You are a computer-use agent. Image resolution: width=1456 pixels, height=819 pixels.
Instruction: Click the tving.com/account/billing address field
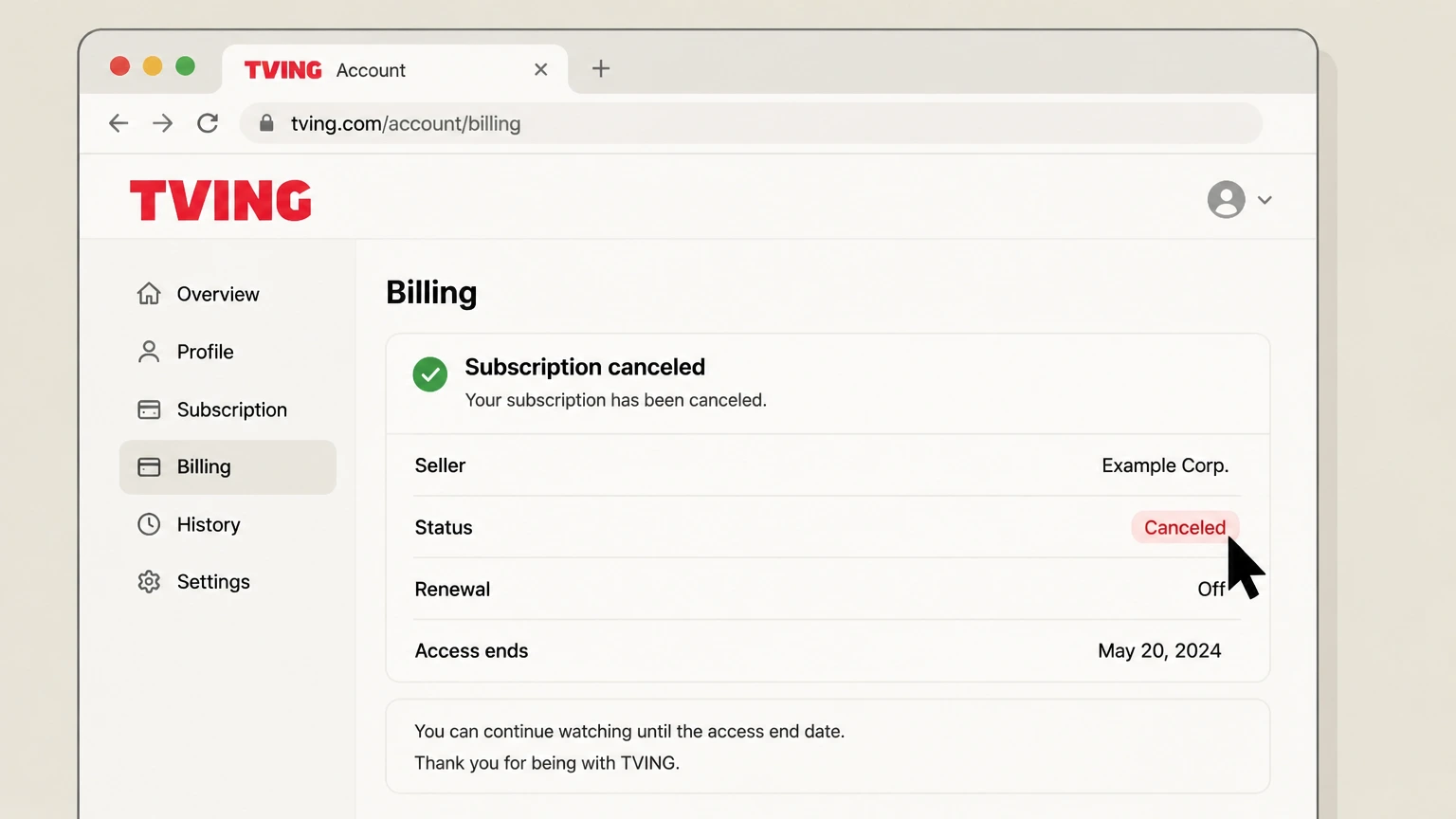(x=751, y=123)
